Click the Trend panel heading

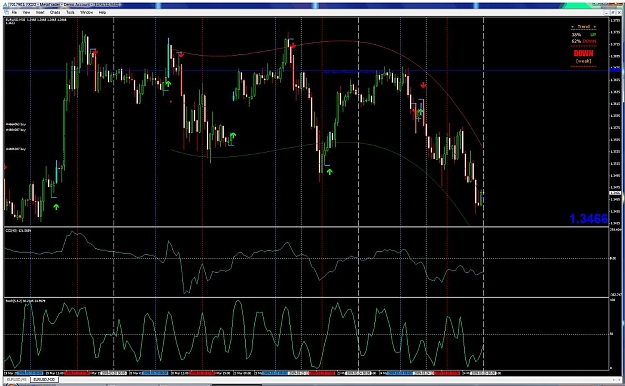pyautogui.click(x=583, y=27)
